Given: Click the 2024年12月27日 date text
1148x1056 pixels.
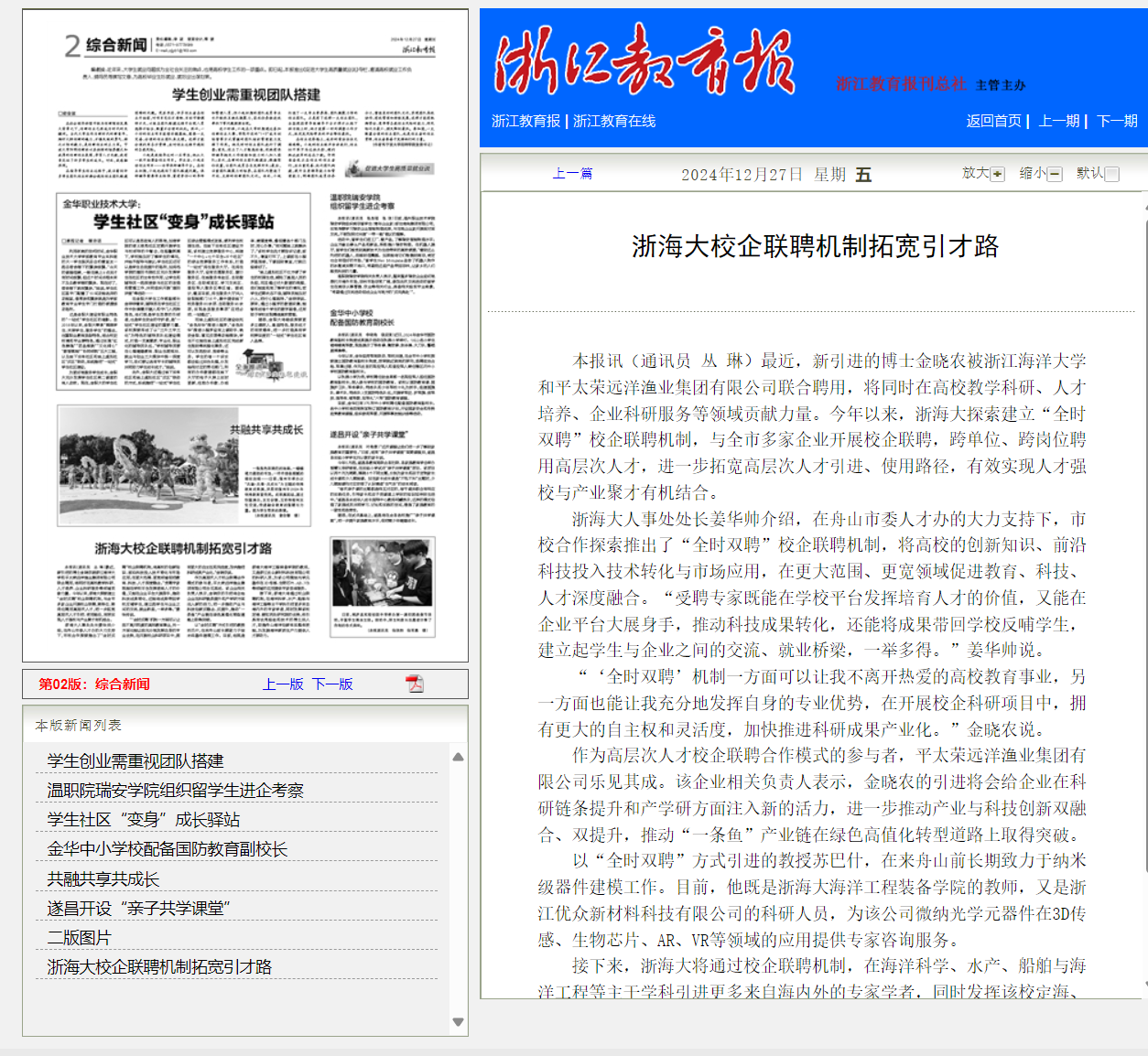Looking at the screenshot, I should pyautogui.click(x=742, y=174).
